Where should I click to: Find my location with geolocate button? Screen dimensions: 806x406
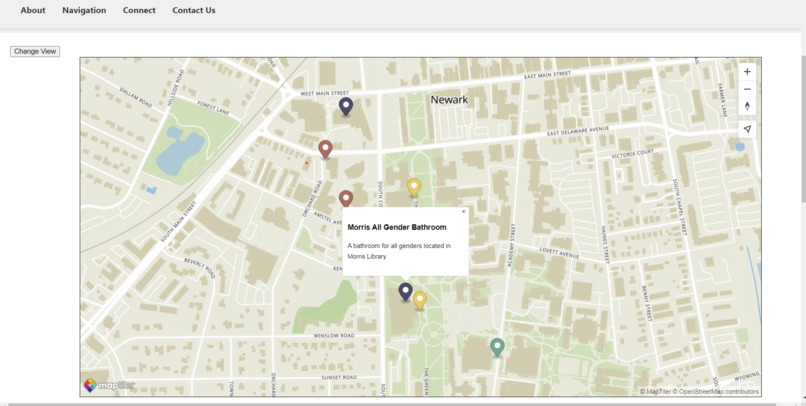pos(747,129)
